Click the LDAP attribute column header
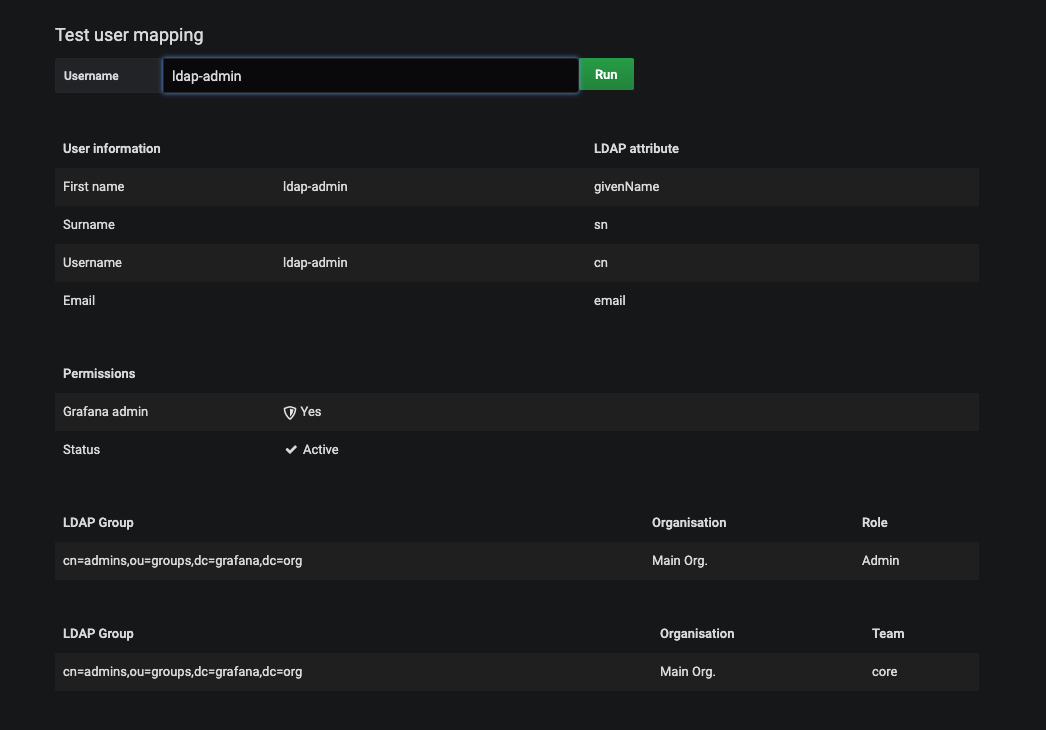 636,149
